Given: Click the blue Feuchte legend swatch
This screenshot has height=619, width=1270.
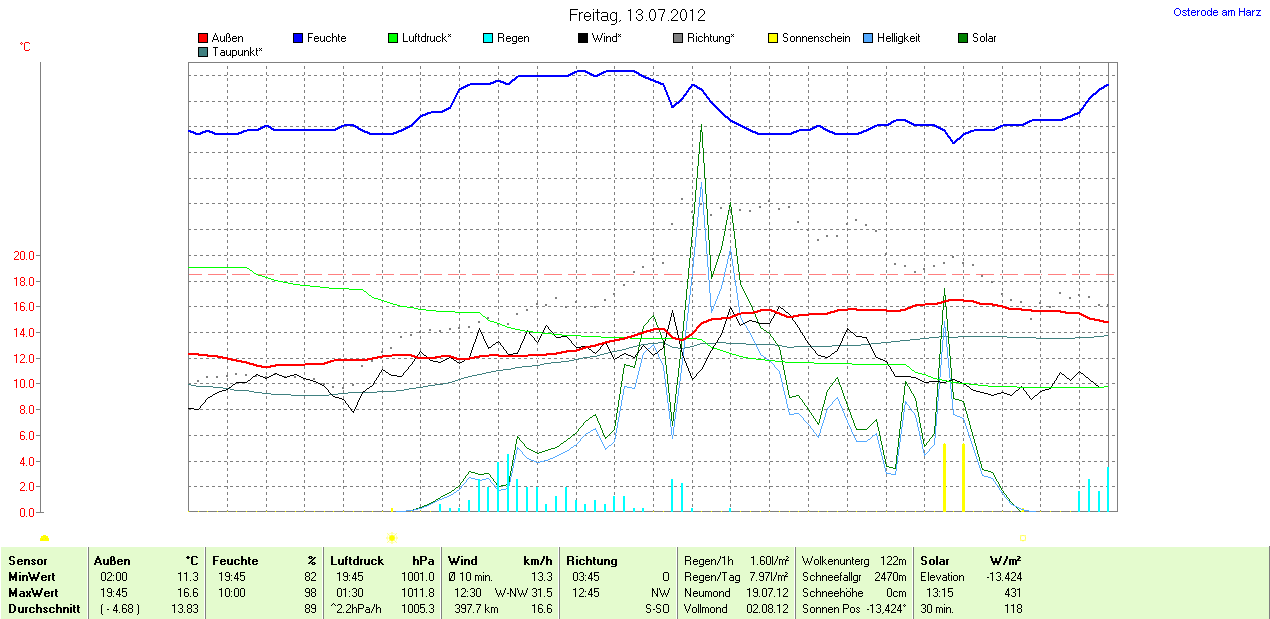Looking at the screenshot, I should 298,38.
